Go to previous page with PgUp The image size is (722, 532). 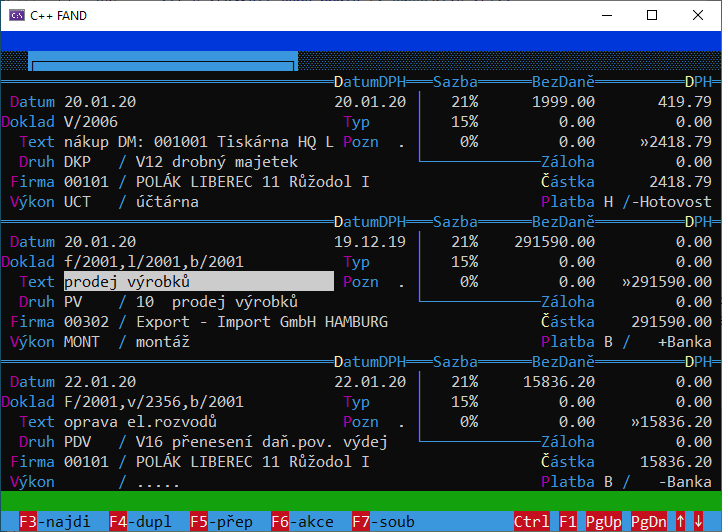(604, 521)
